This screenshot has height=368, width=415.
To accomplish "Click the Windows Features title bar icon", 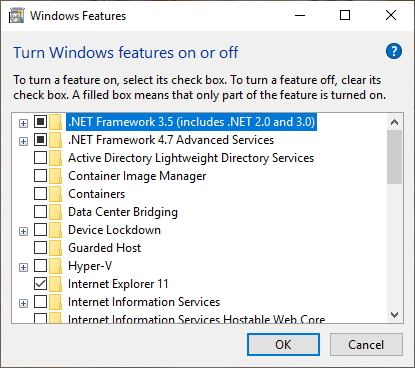I will pyautogui.click(x=17, y=16).
